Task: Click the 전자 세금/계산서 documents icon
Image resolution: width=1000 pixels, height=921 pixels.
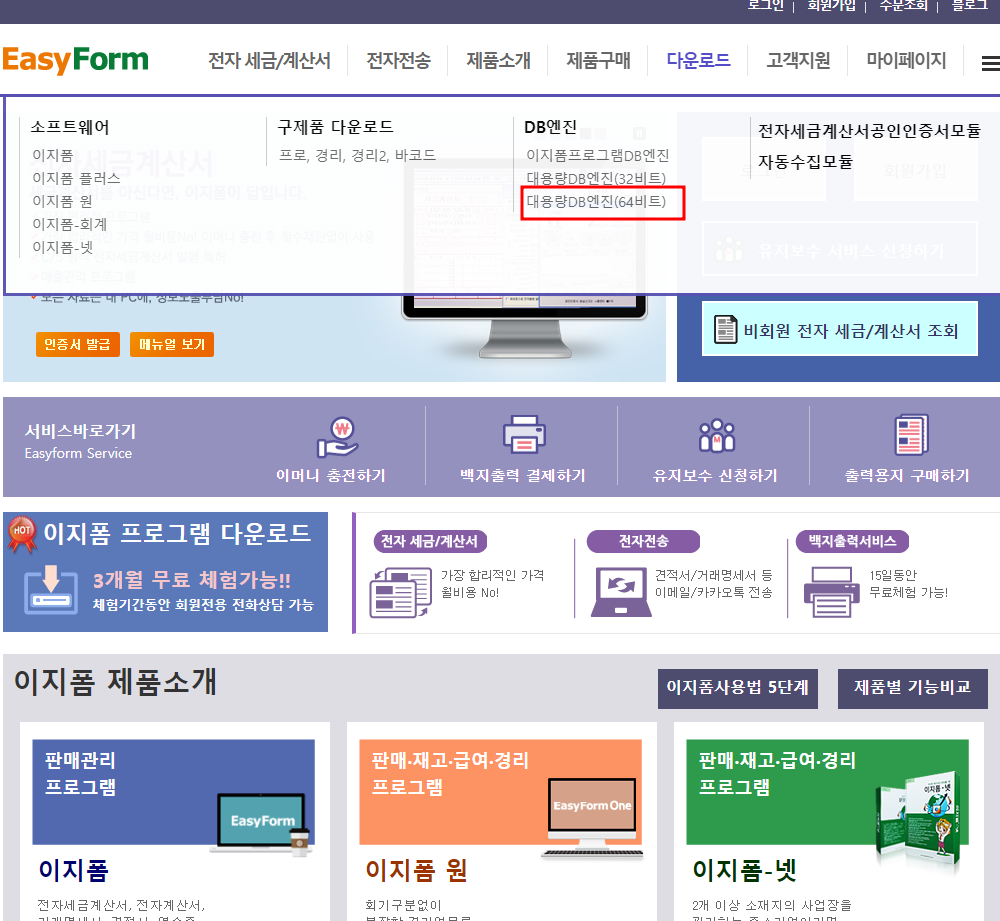Action: [x=401, y=593]
